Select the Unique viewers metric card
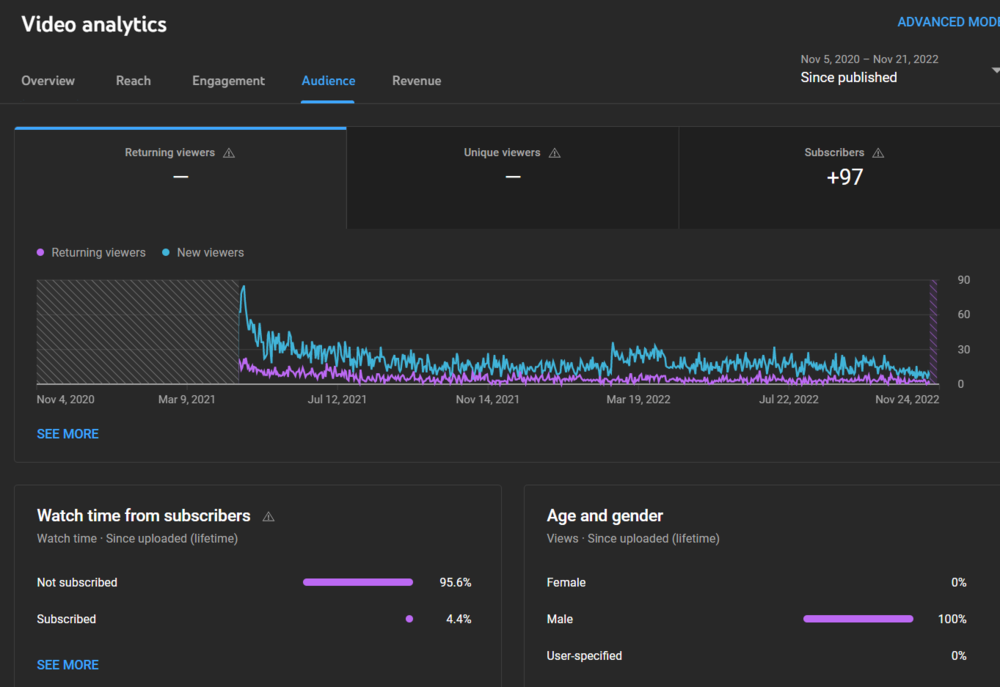 [512, 178]
